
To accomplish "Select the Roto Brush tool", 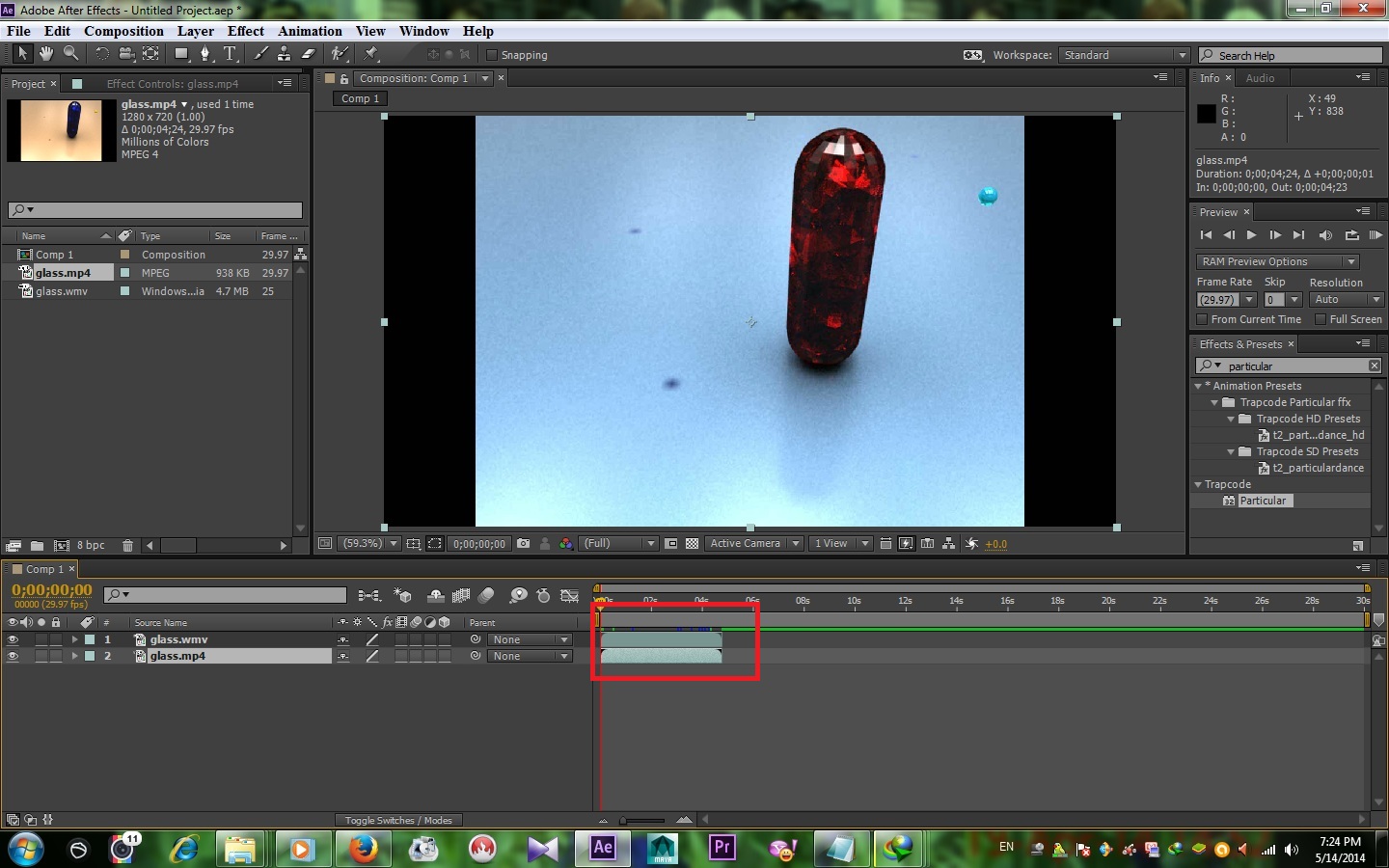I will point(340,54).
